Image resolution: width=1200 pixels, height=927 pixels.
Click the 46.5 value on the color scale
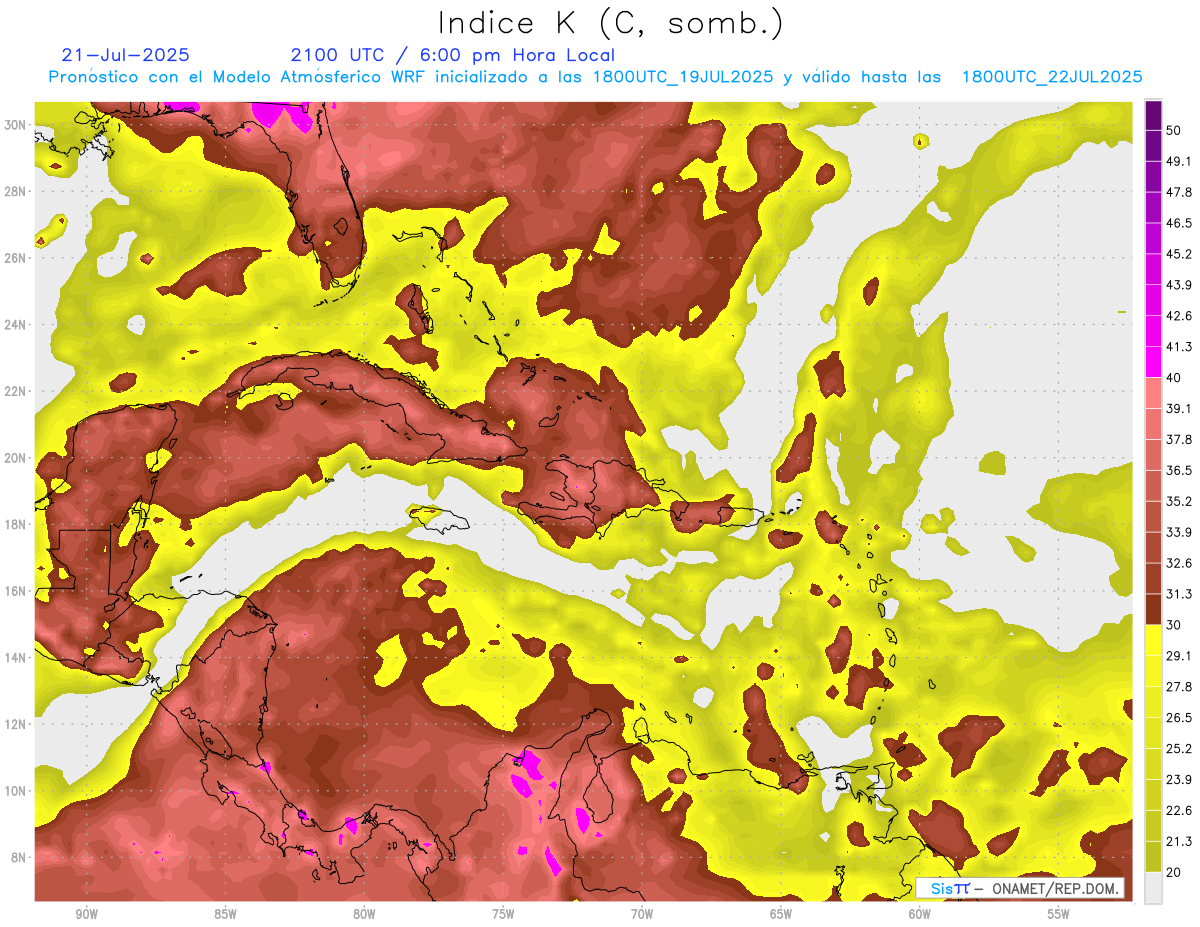[x=1179, y=223]
